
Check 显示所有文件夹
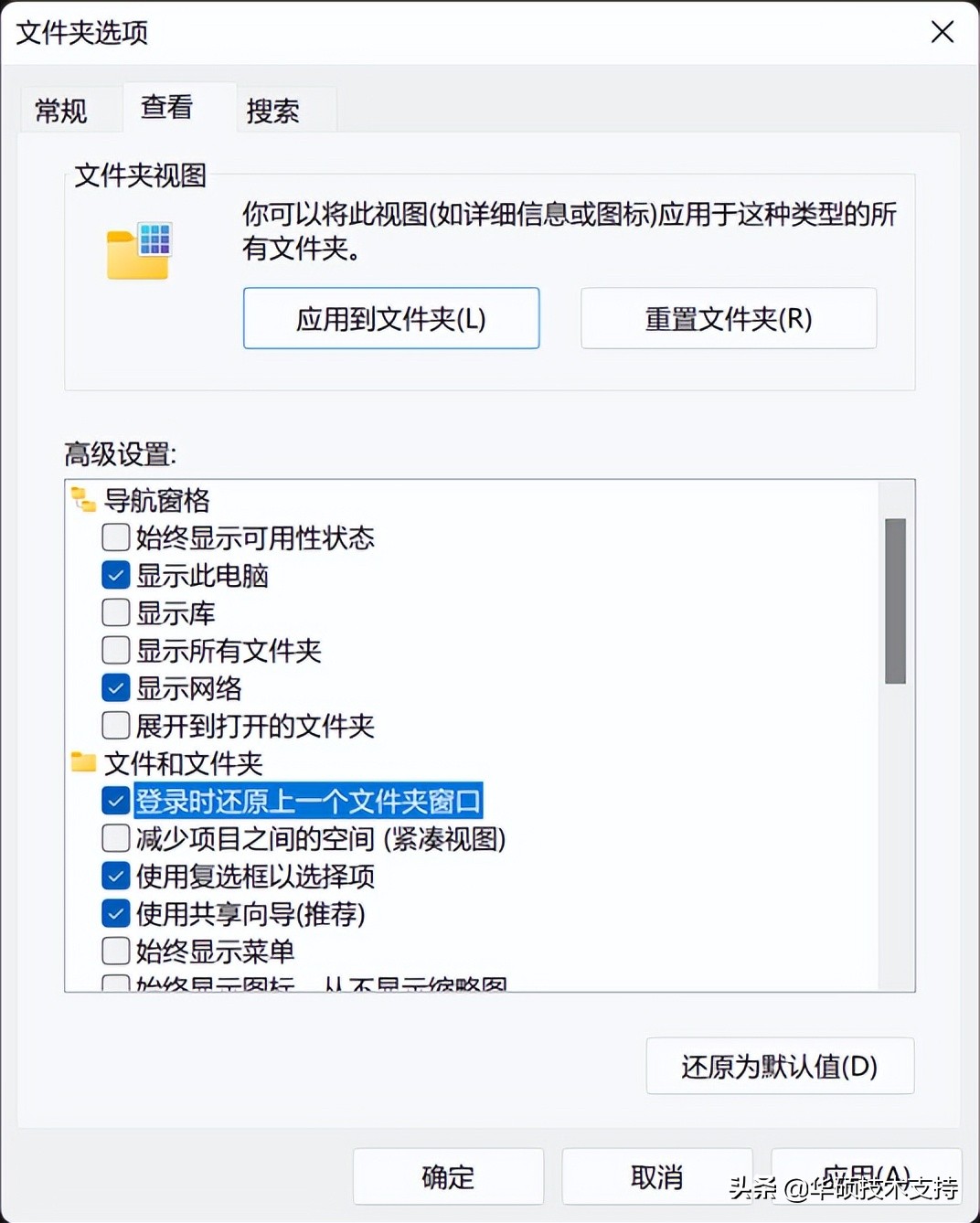click(x=115, y=650)
